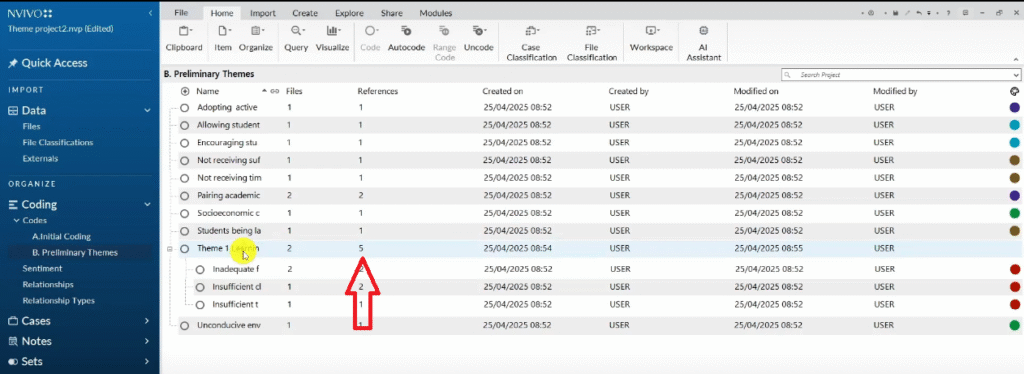Select the circle of Theme 1 code

pyautogui.click(x=185, y=249)
